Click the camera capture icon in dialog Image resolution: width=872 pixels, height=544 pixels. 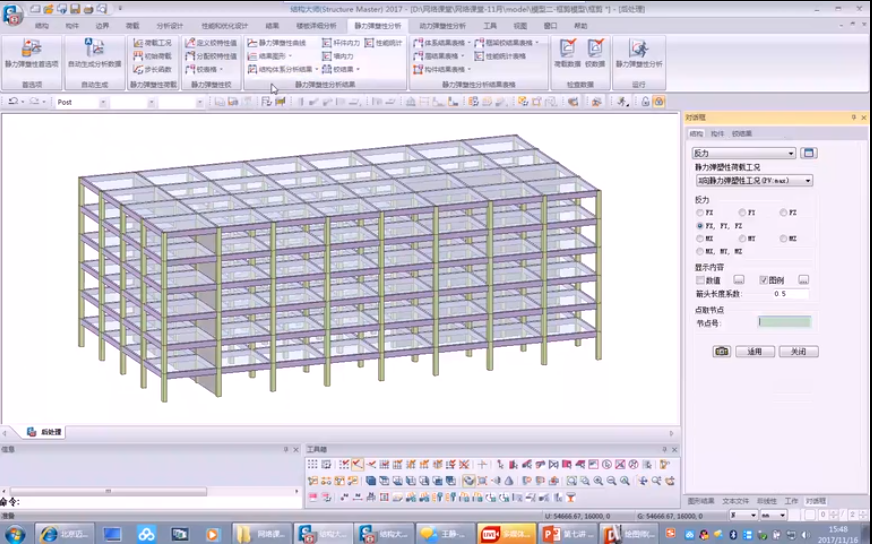pyautogui.click(x=721, y=352)
